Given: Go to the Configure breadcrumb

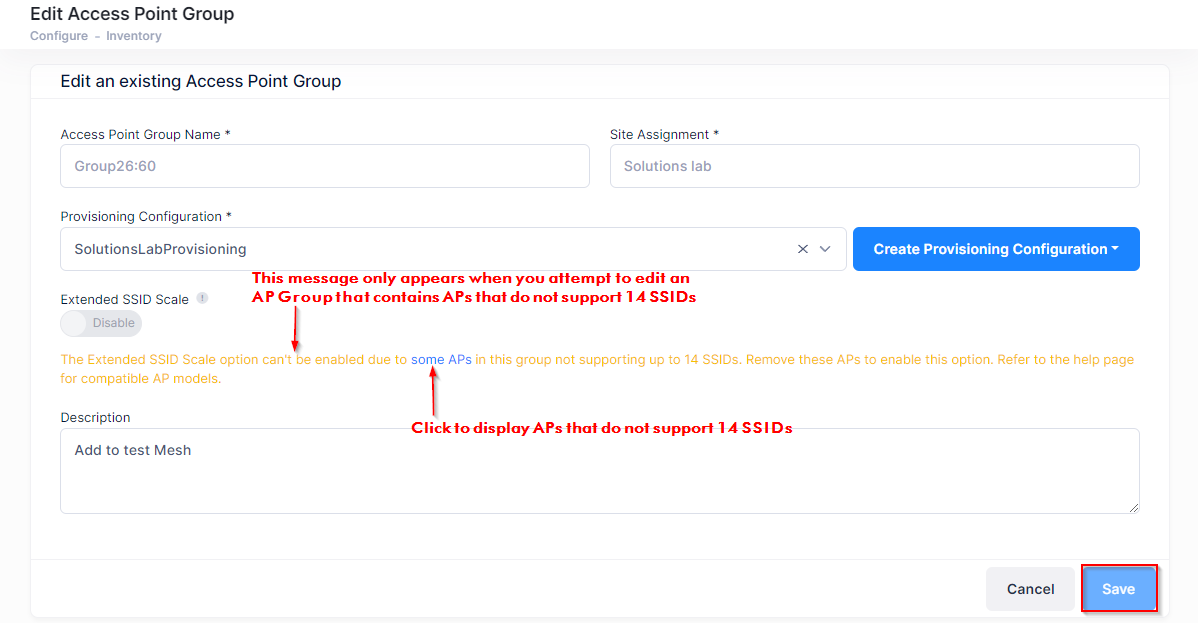Looking at the screenshot, I should 58,36.
